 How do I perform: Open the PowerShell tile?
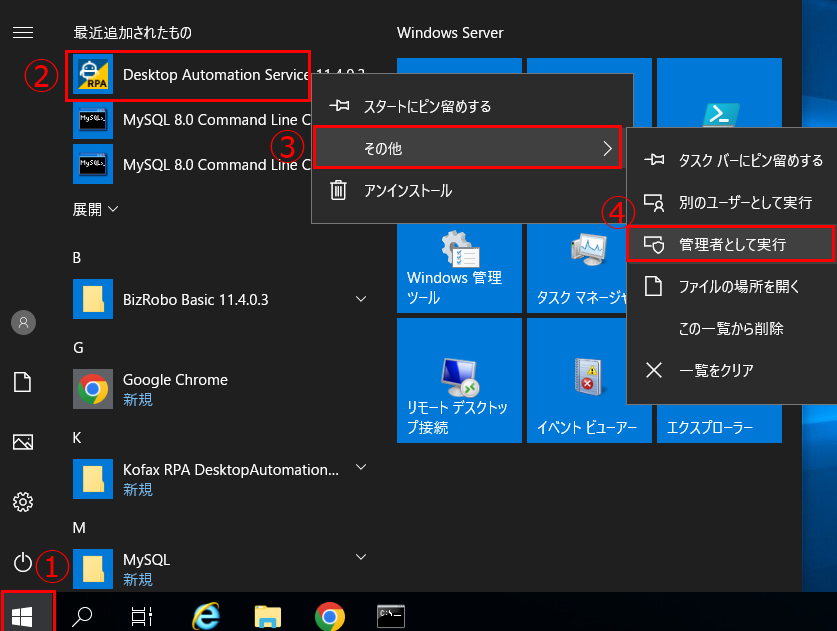click(719, 93)
